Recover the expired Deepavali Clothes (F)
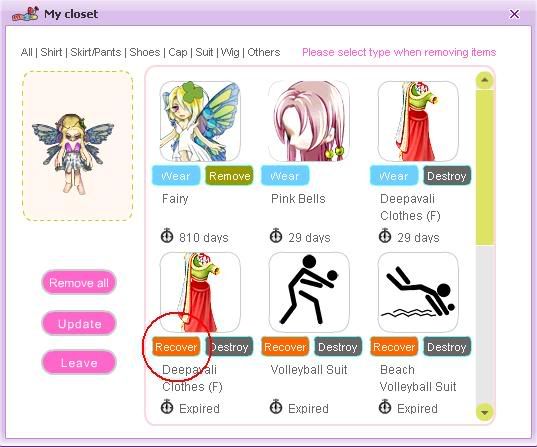Image resolution: width=537 pixels, height=448 pixels. point(176,347)
